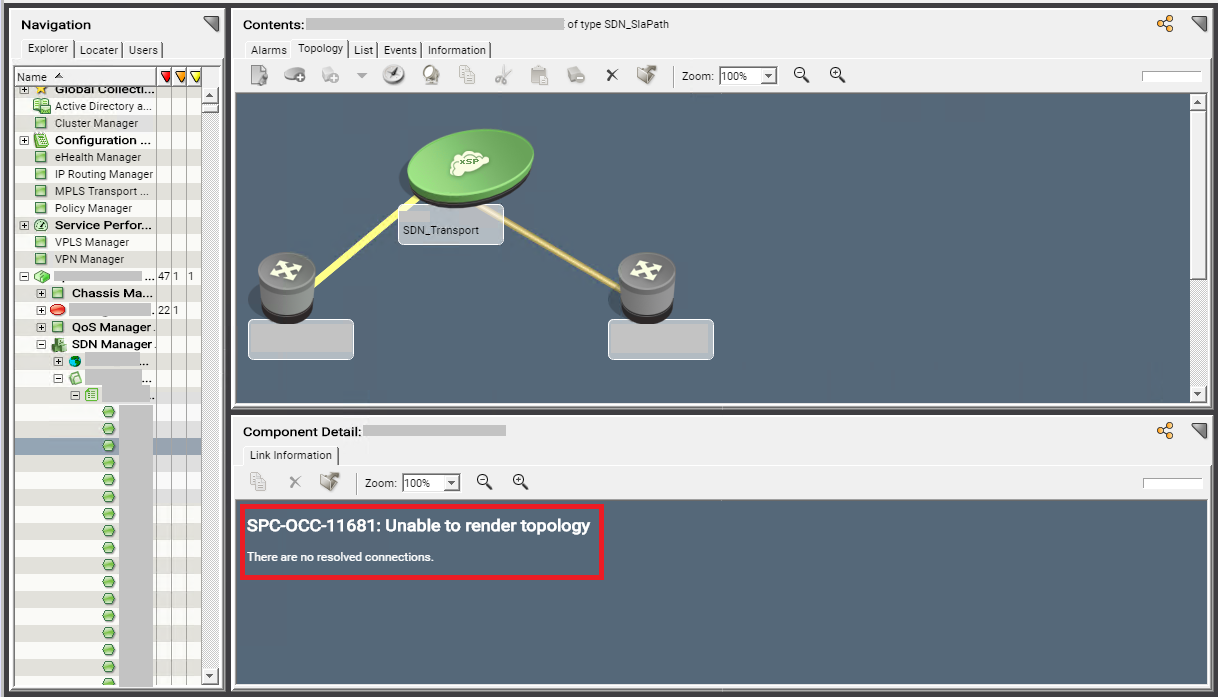The height and width of the screenshot is (697, 1218).
Task: Click the scissors cut icon in Contents toolbar
Action: (x=503, y=75)
